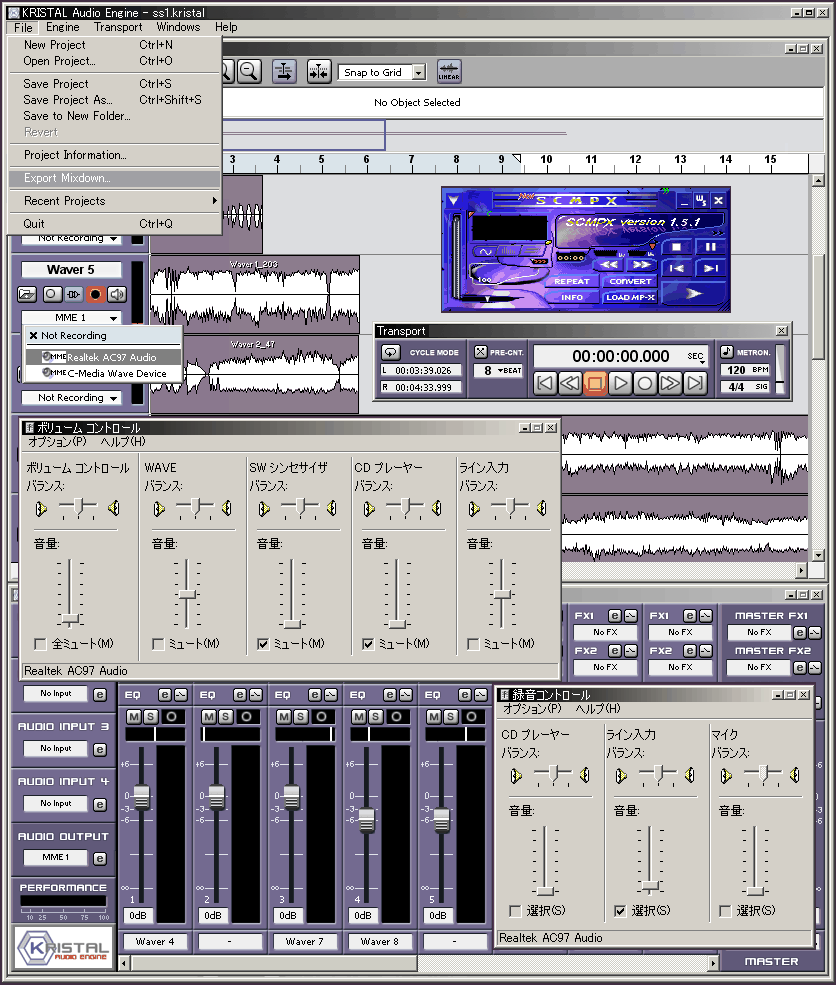Click the speaker icon on Waver 5
Image resolution: width=836 pixels, height=985 pixels.
tap(118, 294)
